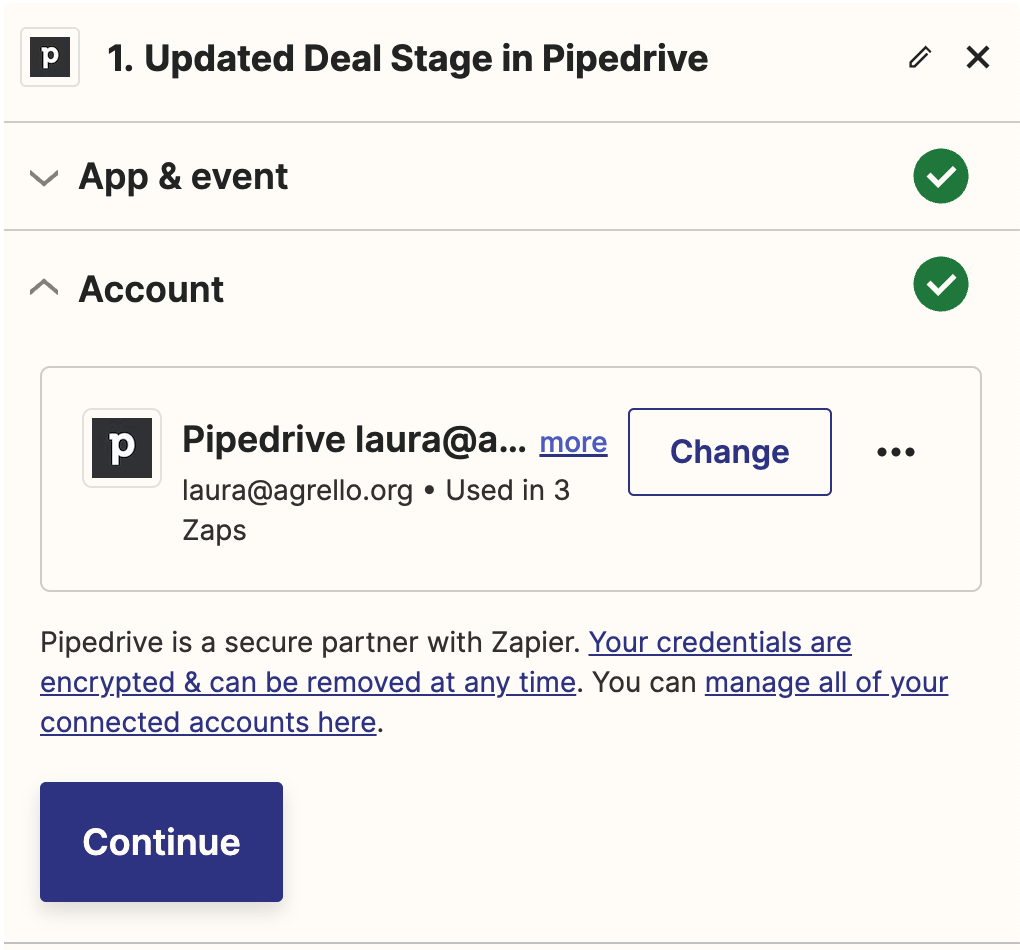1020x950 pixels.
Task: Expand the App & event section chevron
Action: tap(44, 178)
